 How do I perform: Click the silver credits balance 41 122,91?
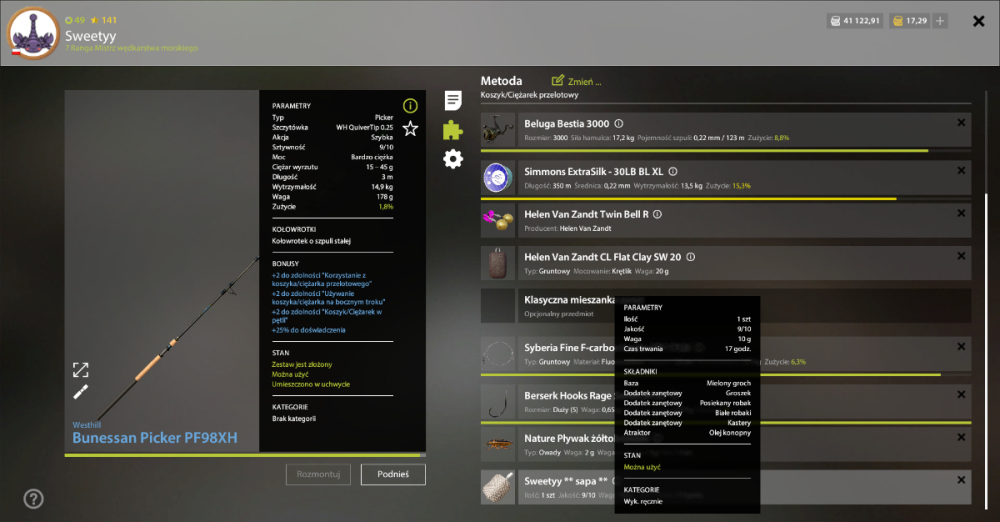(x=855, y=21)
